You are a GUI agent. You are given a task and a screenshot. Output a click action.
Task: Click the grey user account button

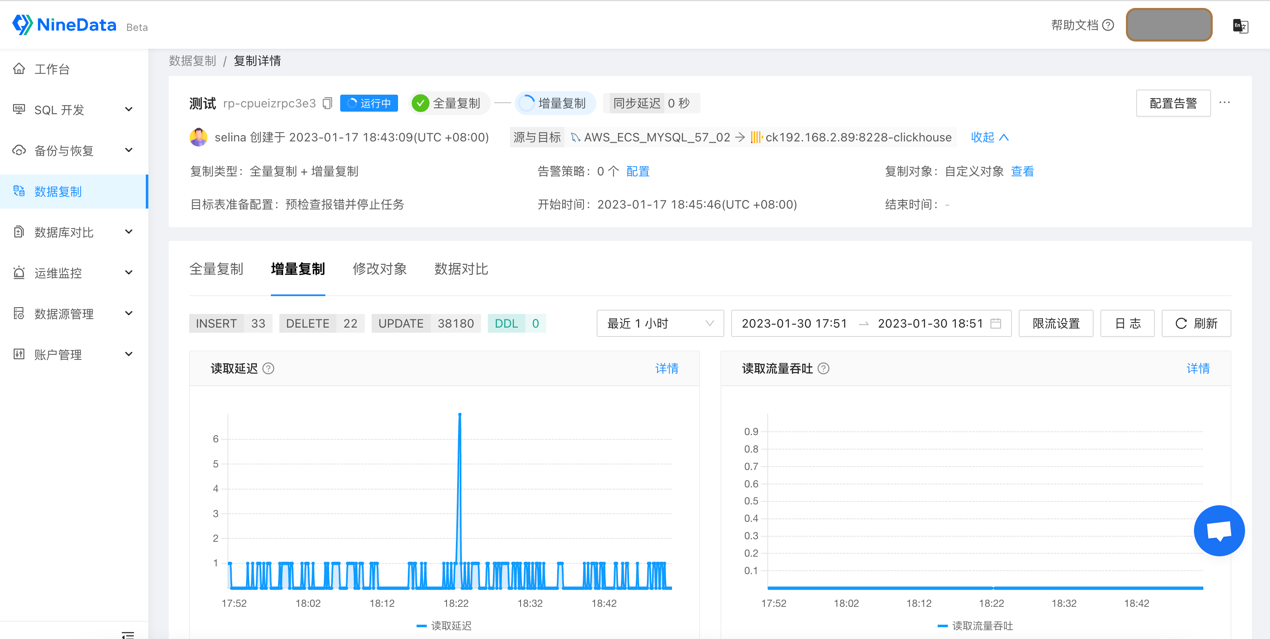point(1169,25)
